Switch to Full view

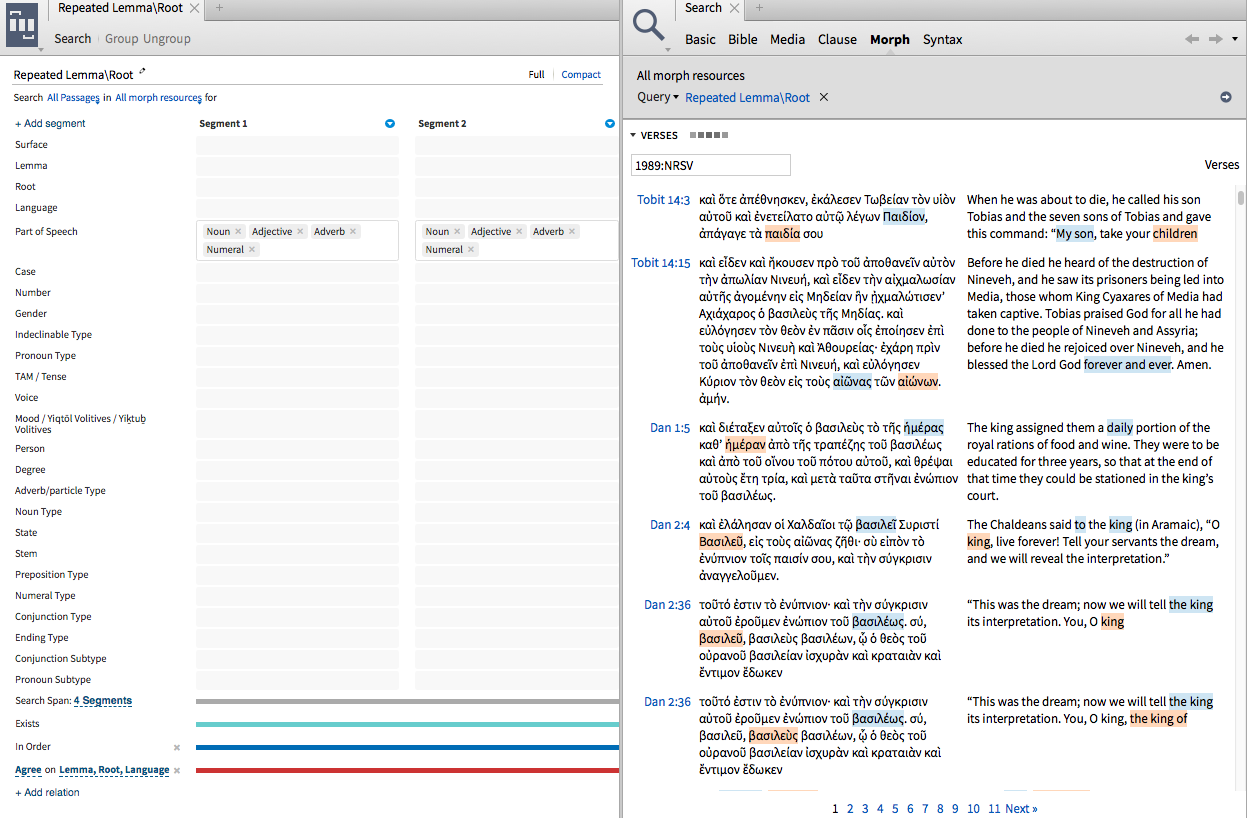coord(536,74)
